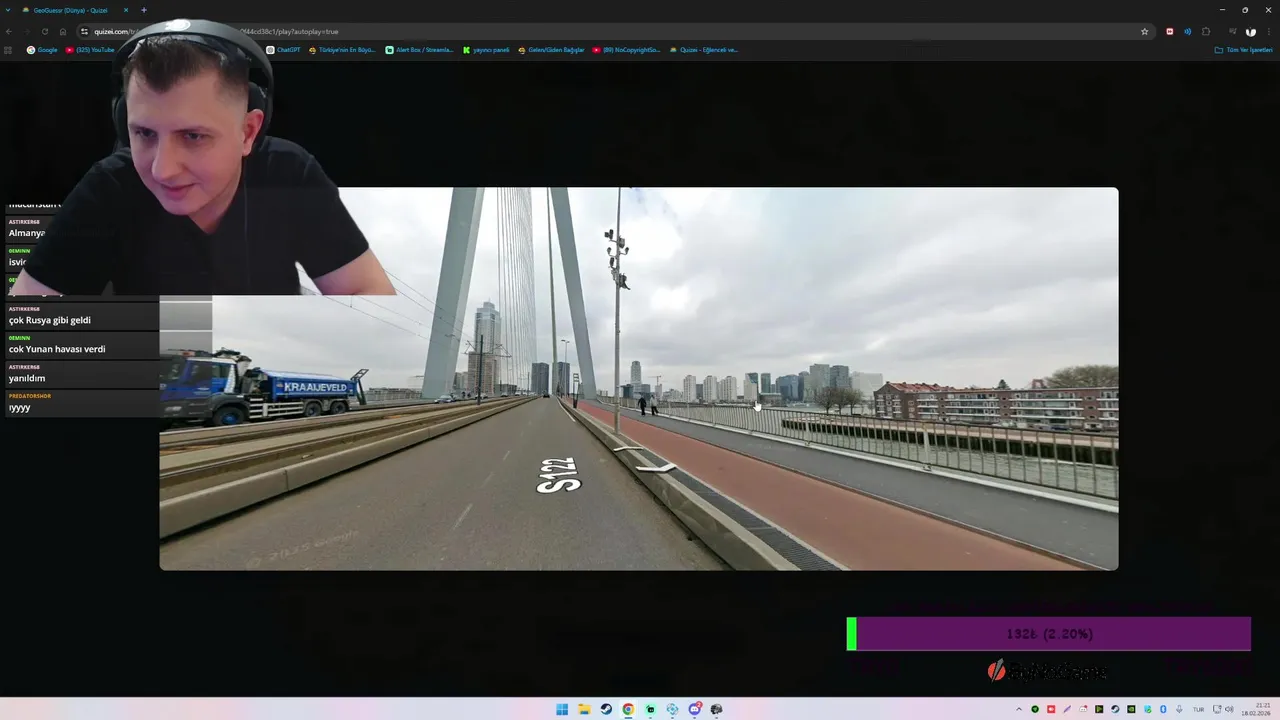This screenshot has height=720, width=1280.
Task: Open Steam from the taskbar
Action: (x=606, y=709)
